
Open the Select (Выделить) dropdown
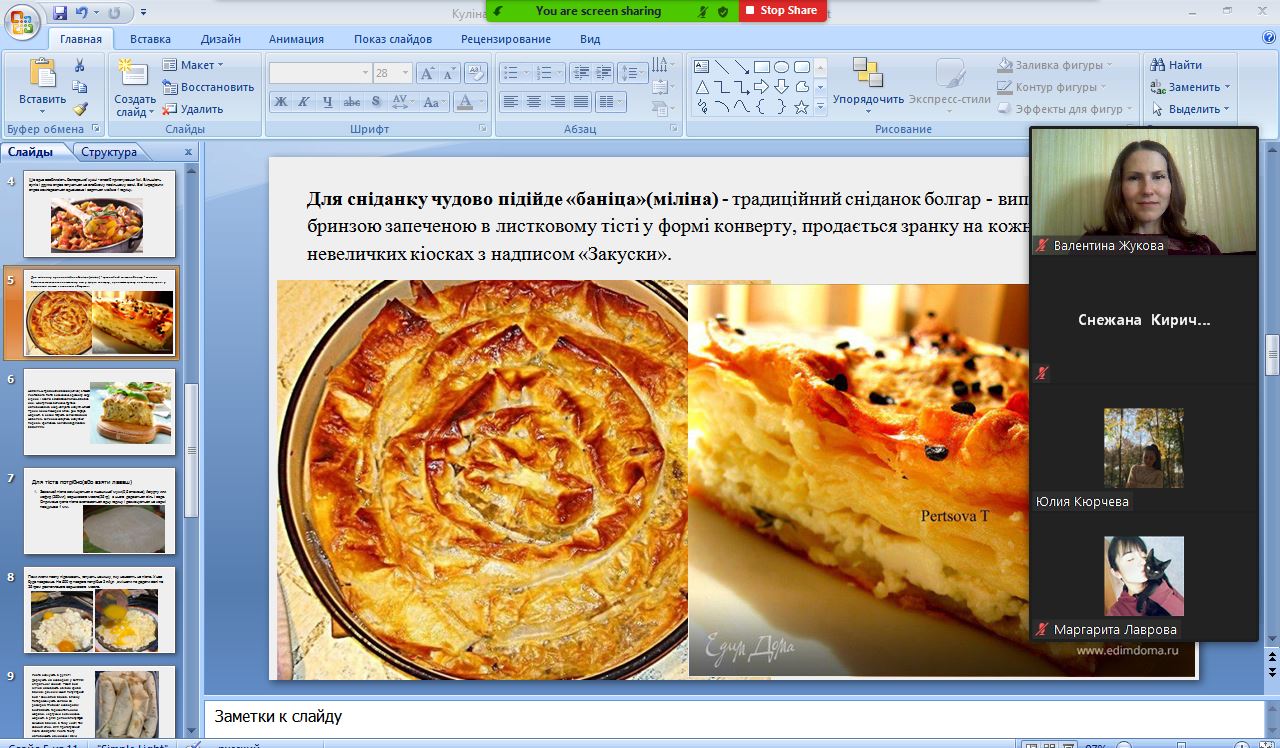pyautogui.click(x=1191, y=109)
